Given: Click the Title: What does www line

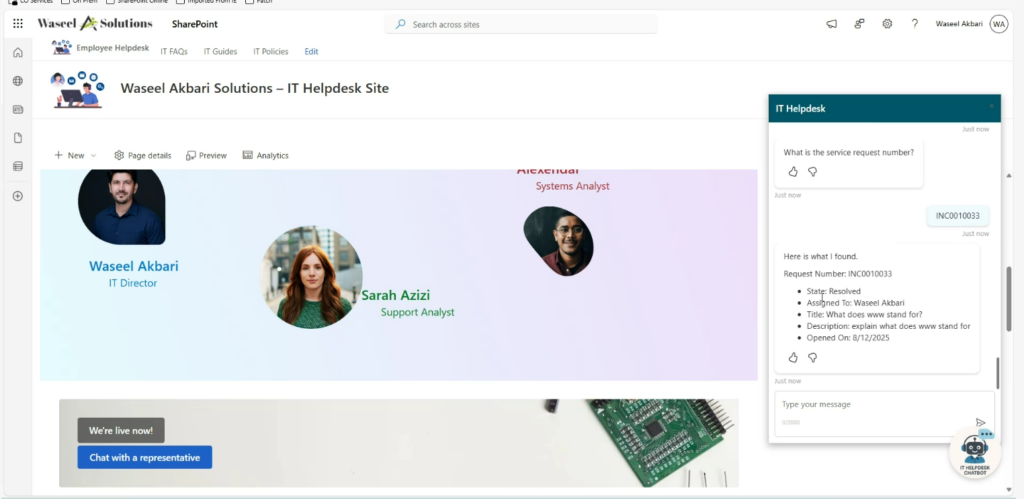Looking at the screenshot, I should [x=864, y=314].
